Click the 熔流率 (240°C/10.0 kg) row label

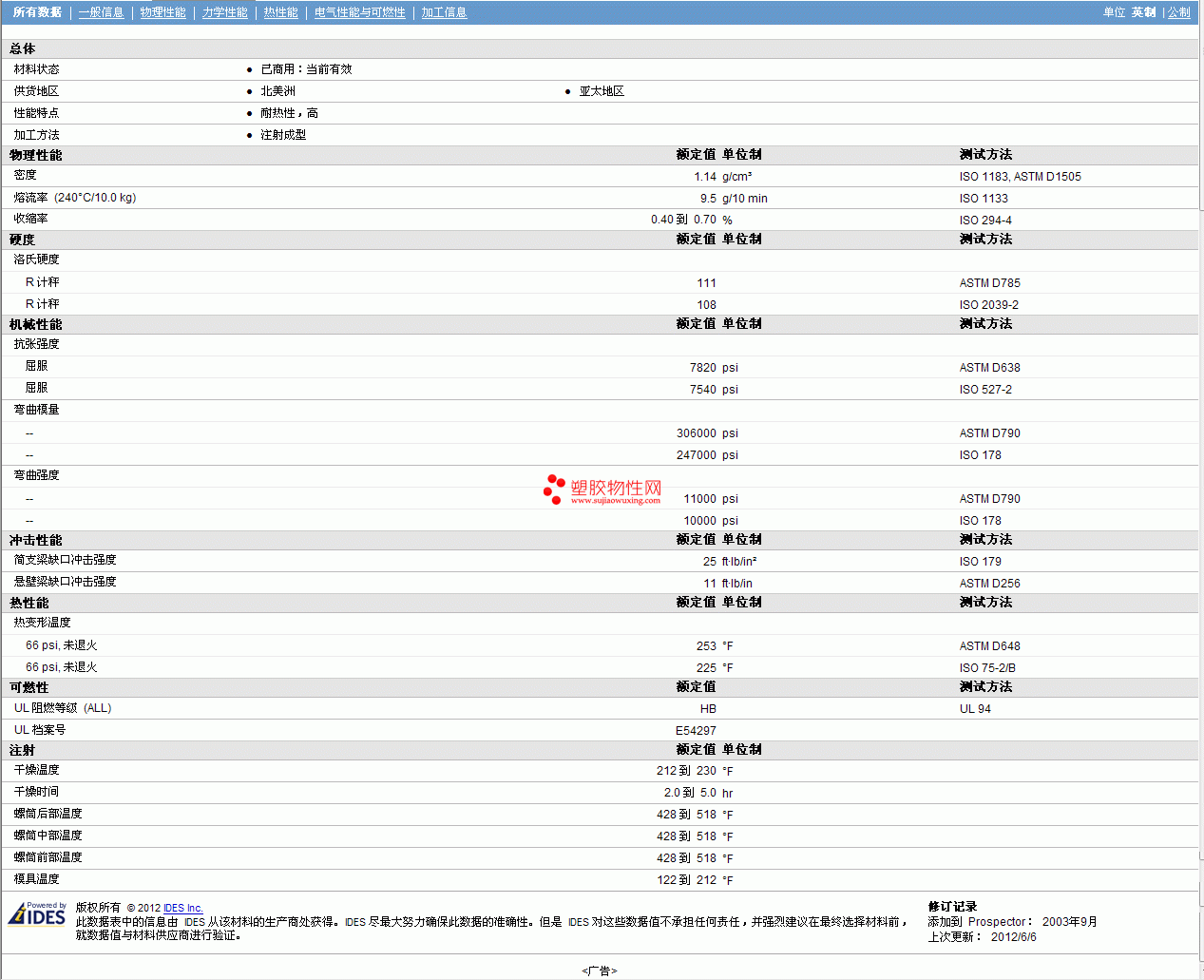coord(75,198)
